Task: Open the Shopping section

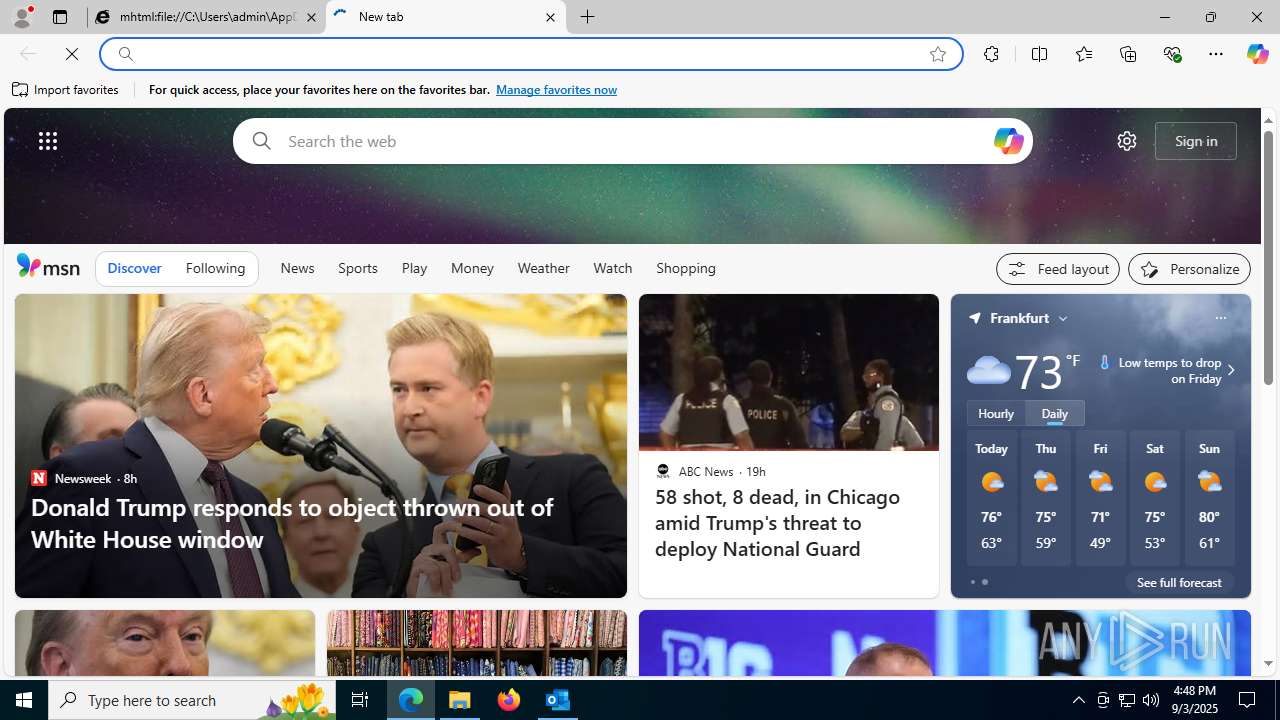Action: (686, 268)
